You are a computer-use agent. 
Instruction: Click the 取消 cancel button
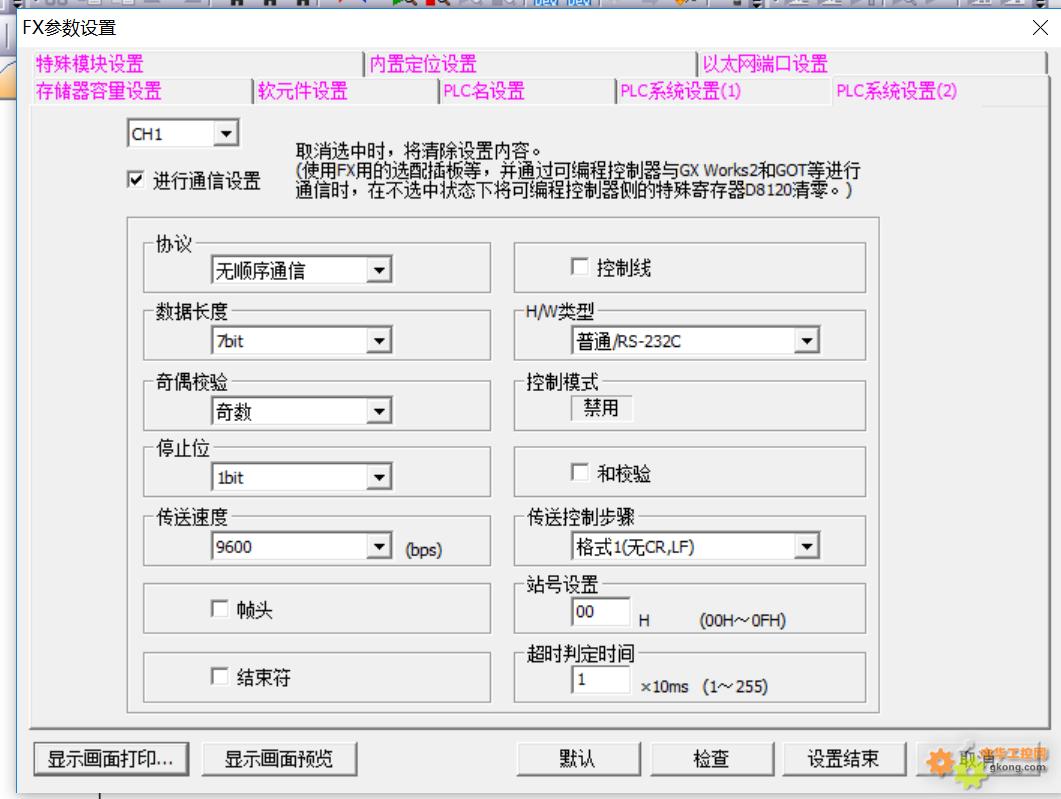tap(978, 759)
